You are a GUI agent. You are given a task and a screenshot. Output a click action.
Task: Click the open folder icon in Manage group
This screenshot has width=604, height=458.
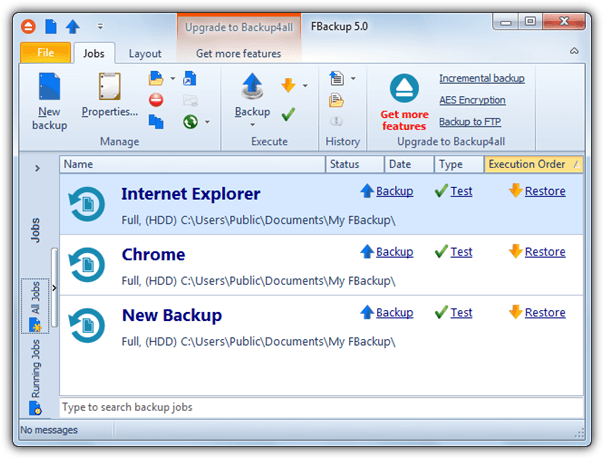(156, 78)
